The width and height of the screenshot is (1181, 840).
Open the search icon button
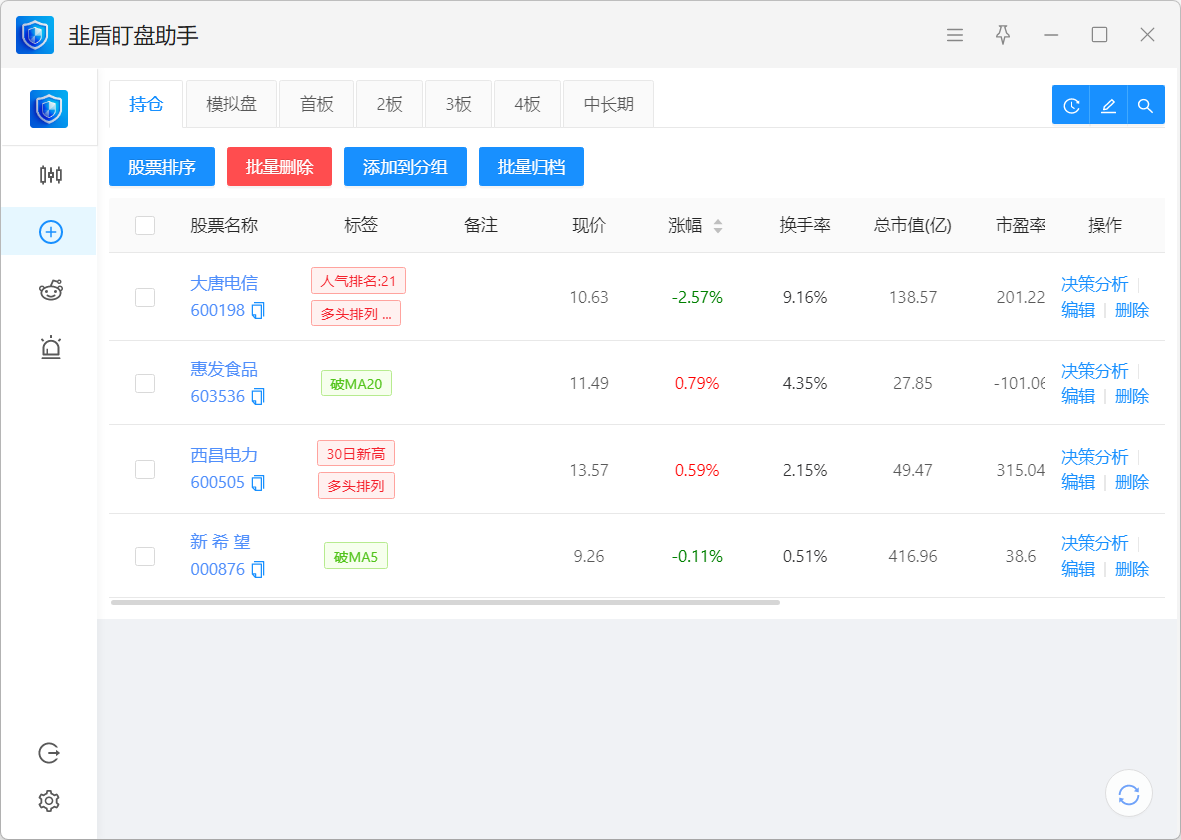pyautogui.click(x=1146, y=105)
